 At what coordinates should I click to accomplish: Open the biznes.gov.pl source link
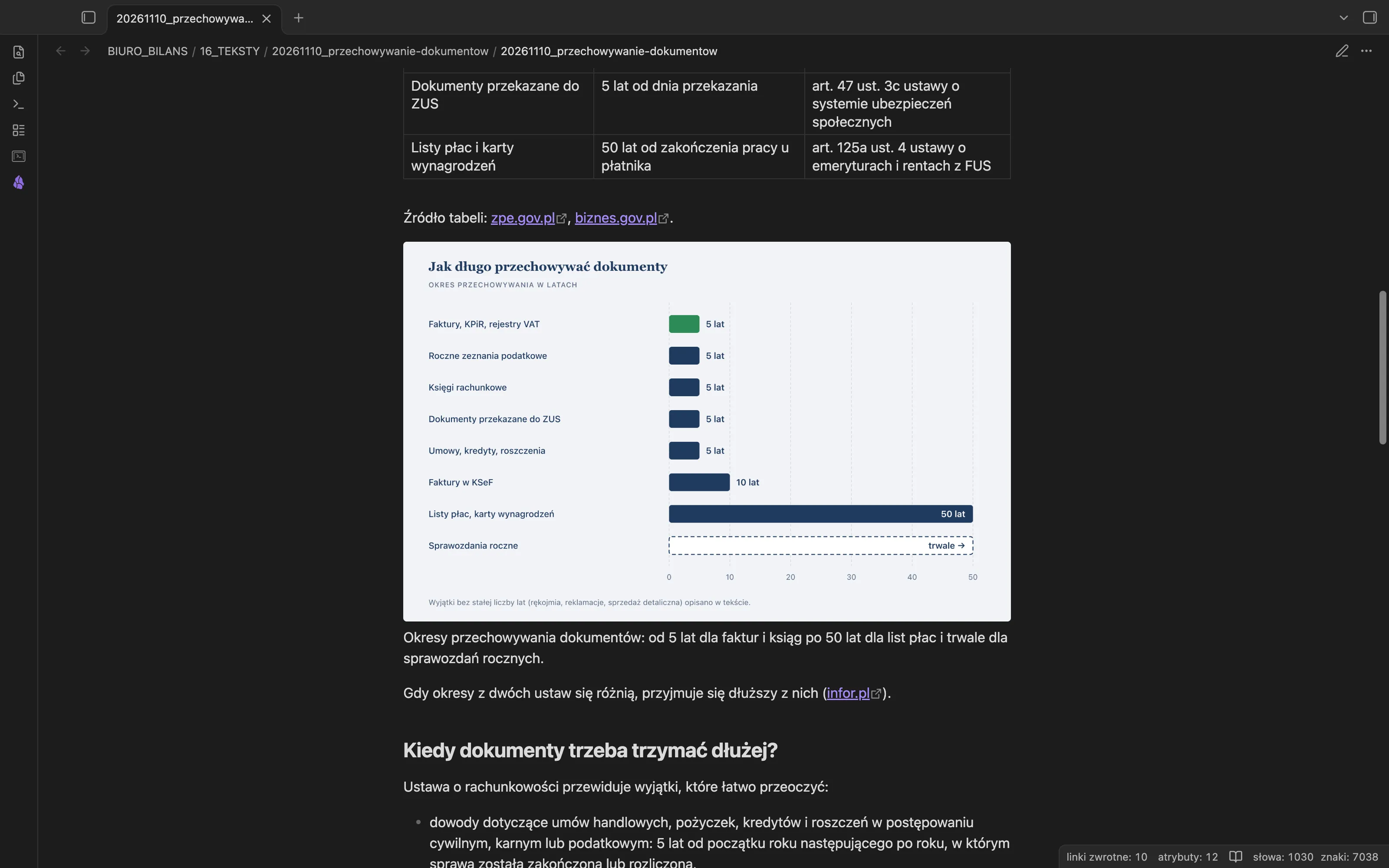click(616, 218)
